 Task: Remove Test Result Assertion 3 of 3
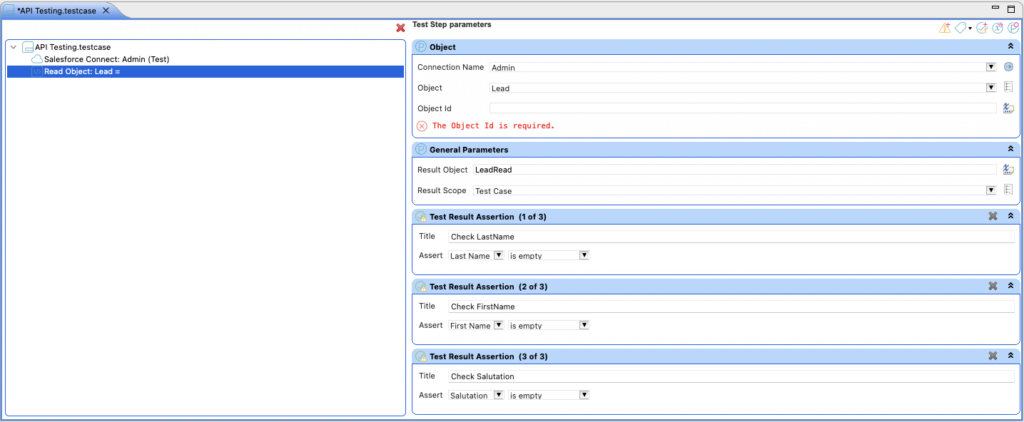click(993, 356)
